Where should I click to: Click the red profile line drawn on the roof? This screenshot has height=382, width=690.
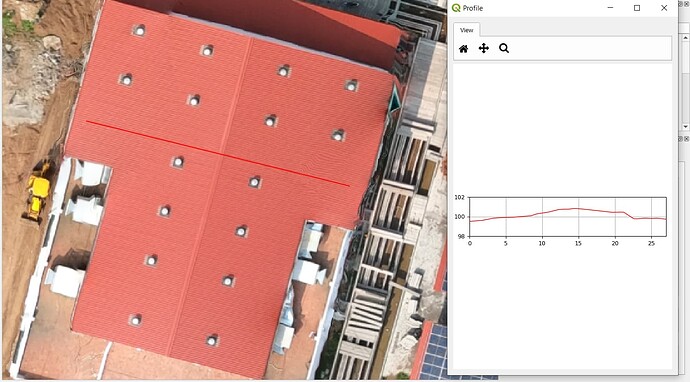click(218, 154)
